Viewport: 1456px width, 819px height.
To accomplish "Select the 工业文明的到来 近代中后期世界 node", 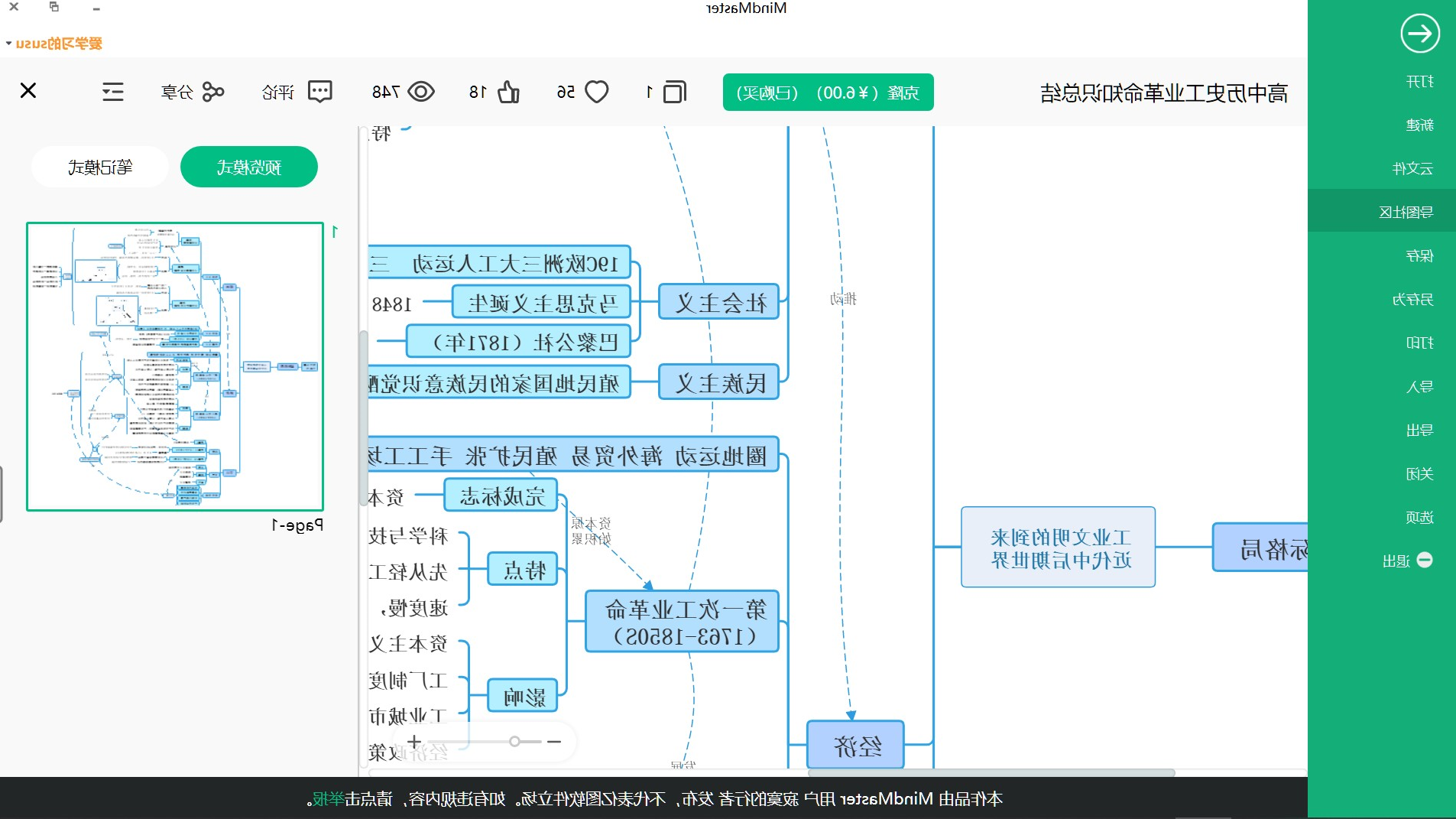I will [1059, 548].
